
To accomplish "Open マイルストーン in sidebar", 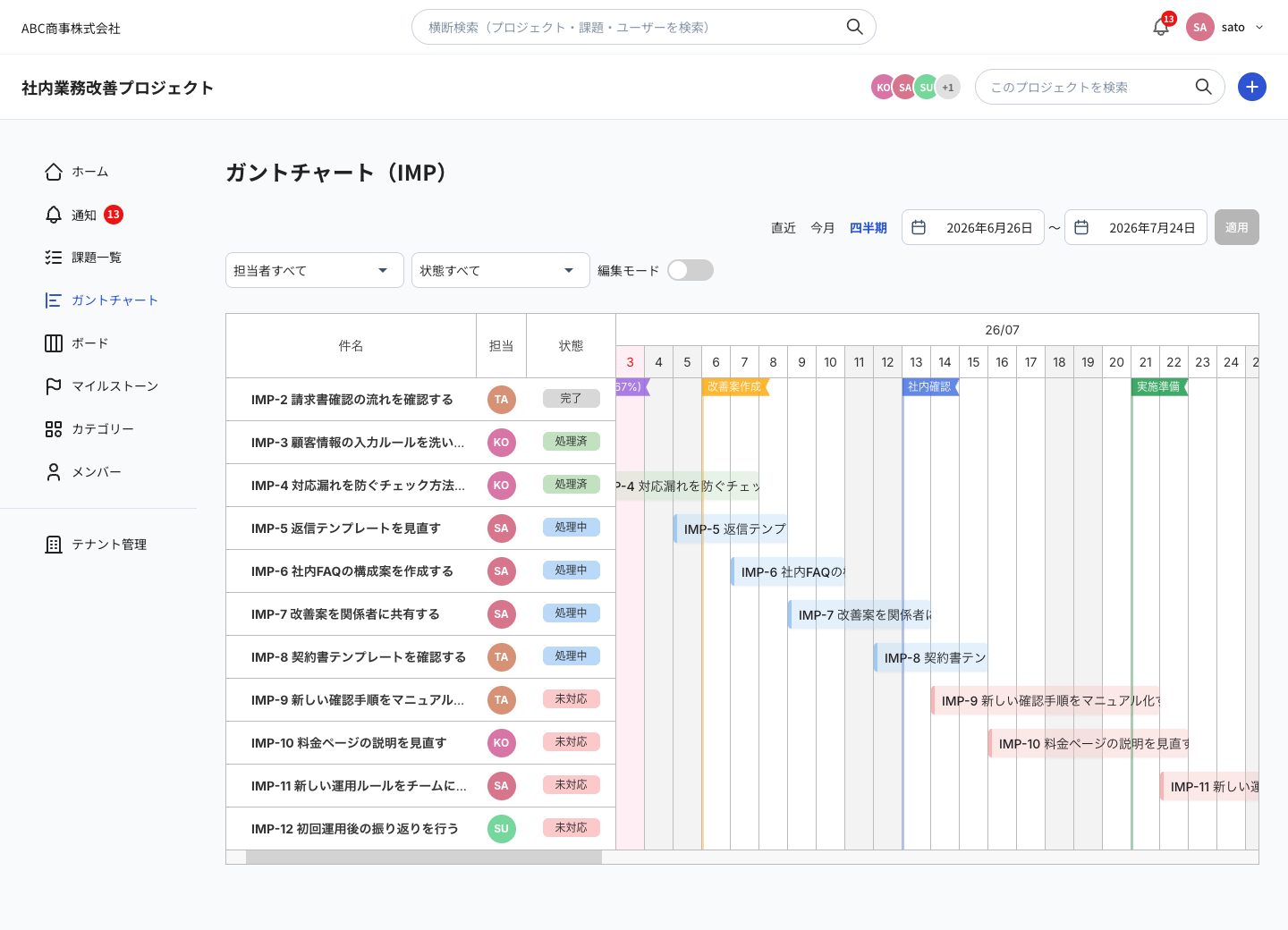I will [115, 386].
